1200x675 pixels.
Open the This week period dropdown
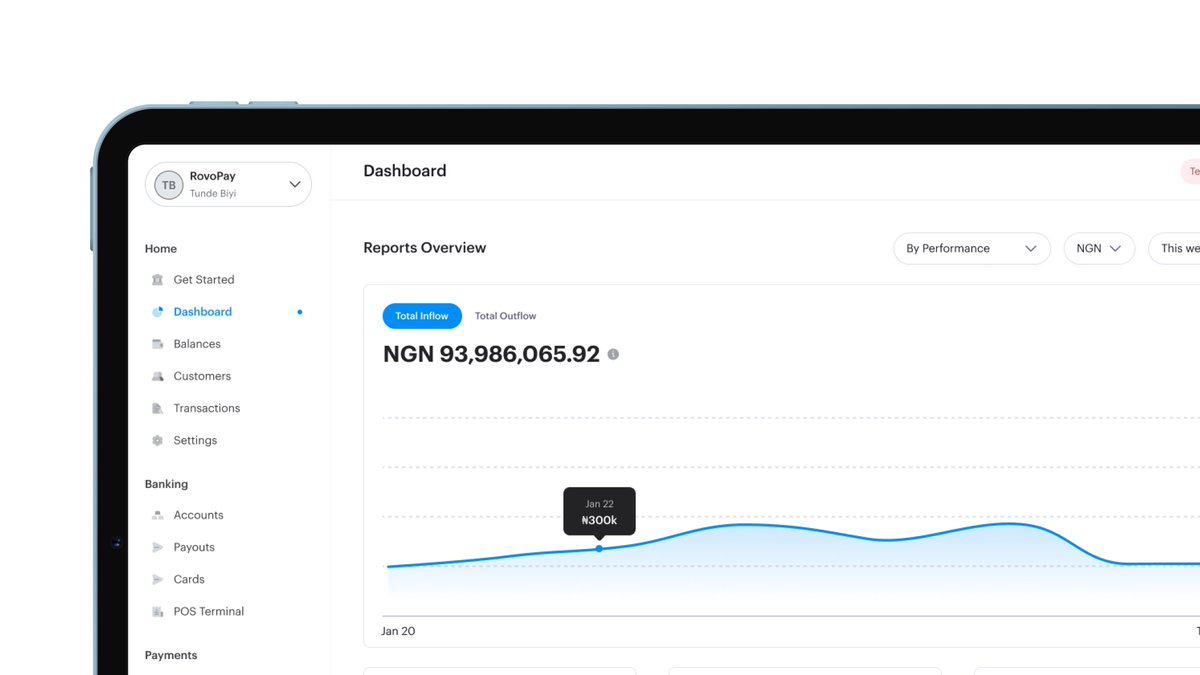pyautogui.click(x=1175, y=248)
